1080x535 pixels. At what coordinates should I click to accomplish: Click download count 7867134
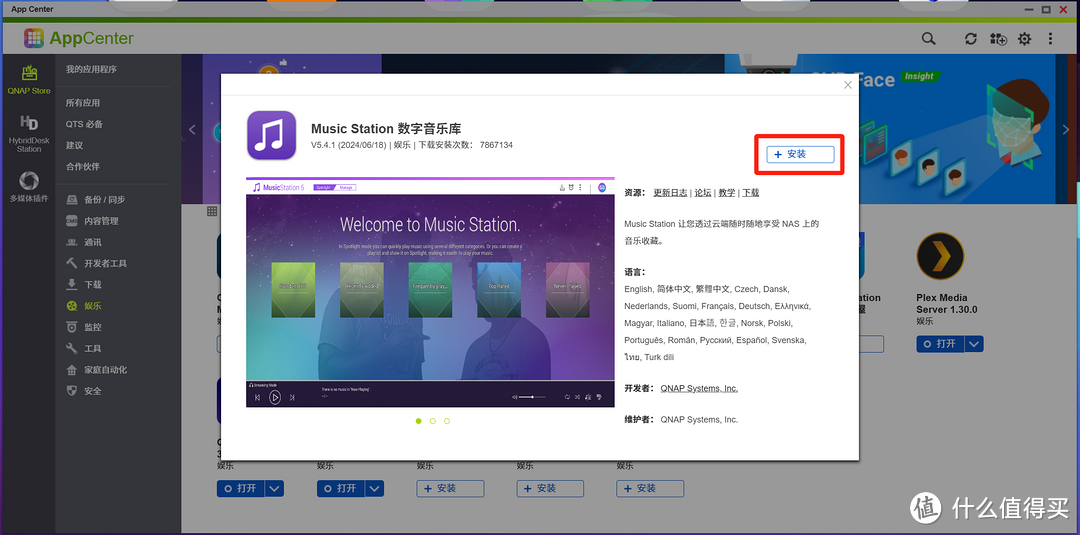[x=496, y=145]
